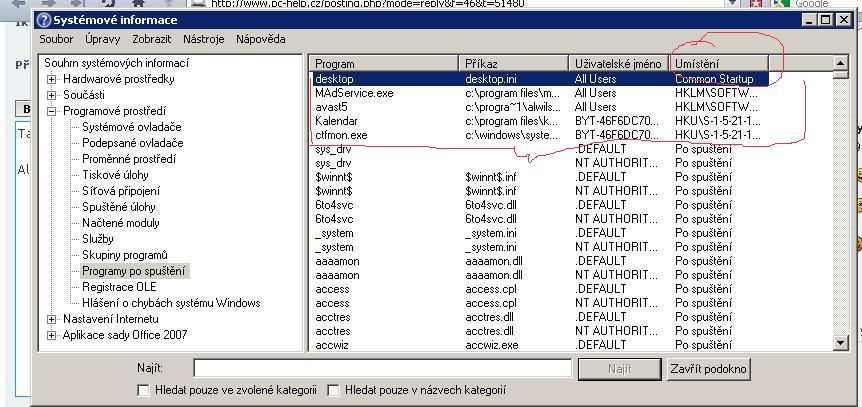The image size is (862, 407).
Task: Sort by the Umístění column header
Action: (x=719, y=64)
